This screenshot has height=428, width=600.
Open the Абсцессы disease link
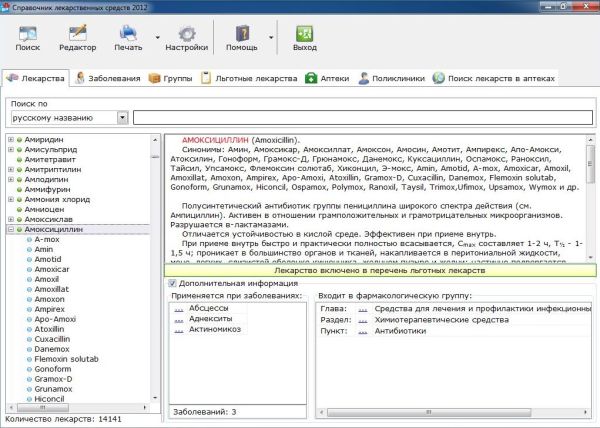click(209, 308)
